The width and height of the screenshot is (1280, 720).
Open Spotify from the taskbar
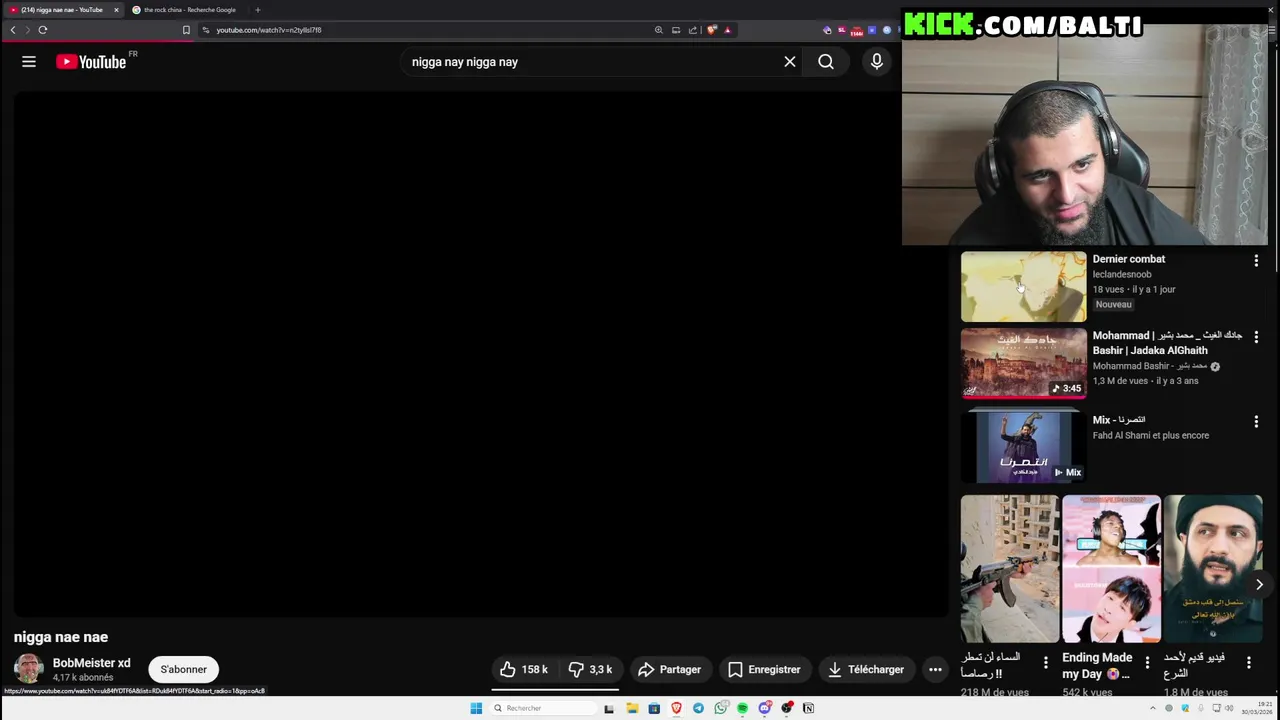point(743,708)
